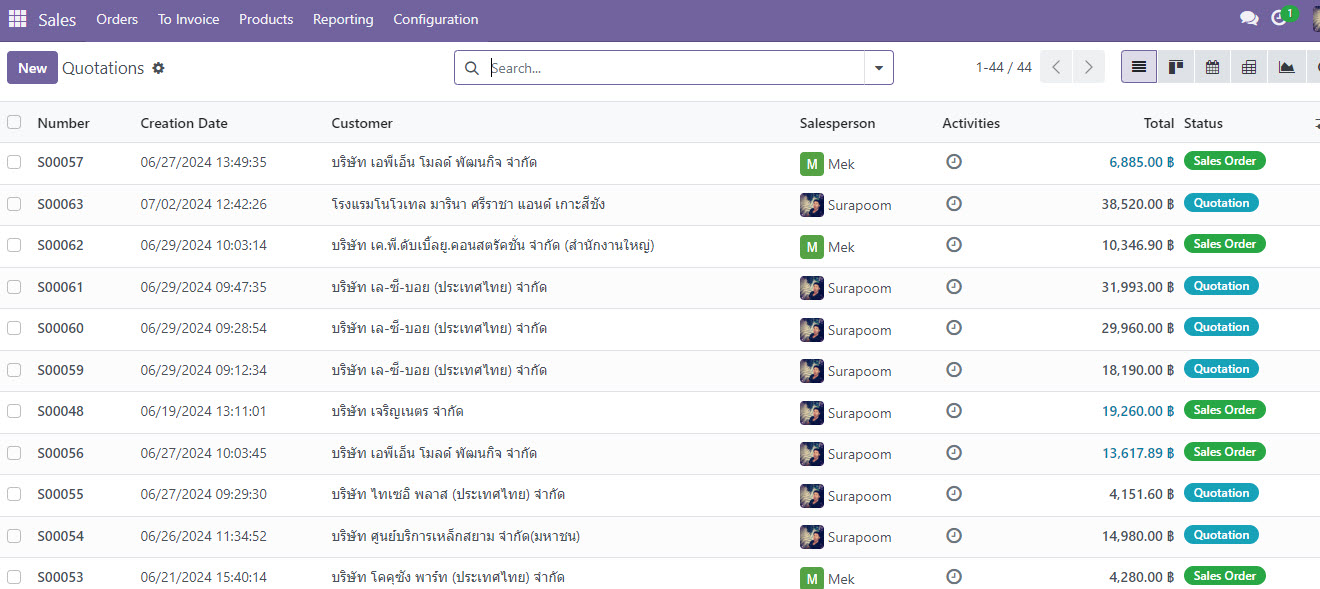
Task: Go to the next page of records
Action: pyautogui.click(x=1088, y=68)
